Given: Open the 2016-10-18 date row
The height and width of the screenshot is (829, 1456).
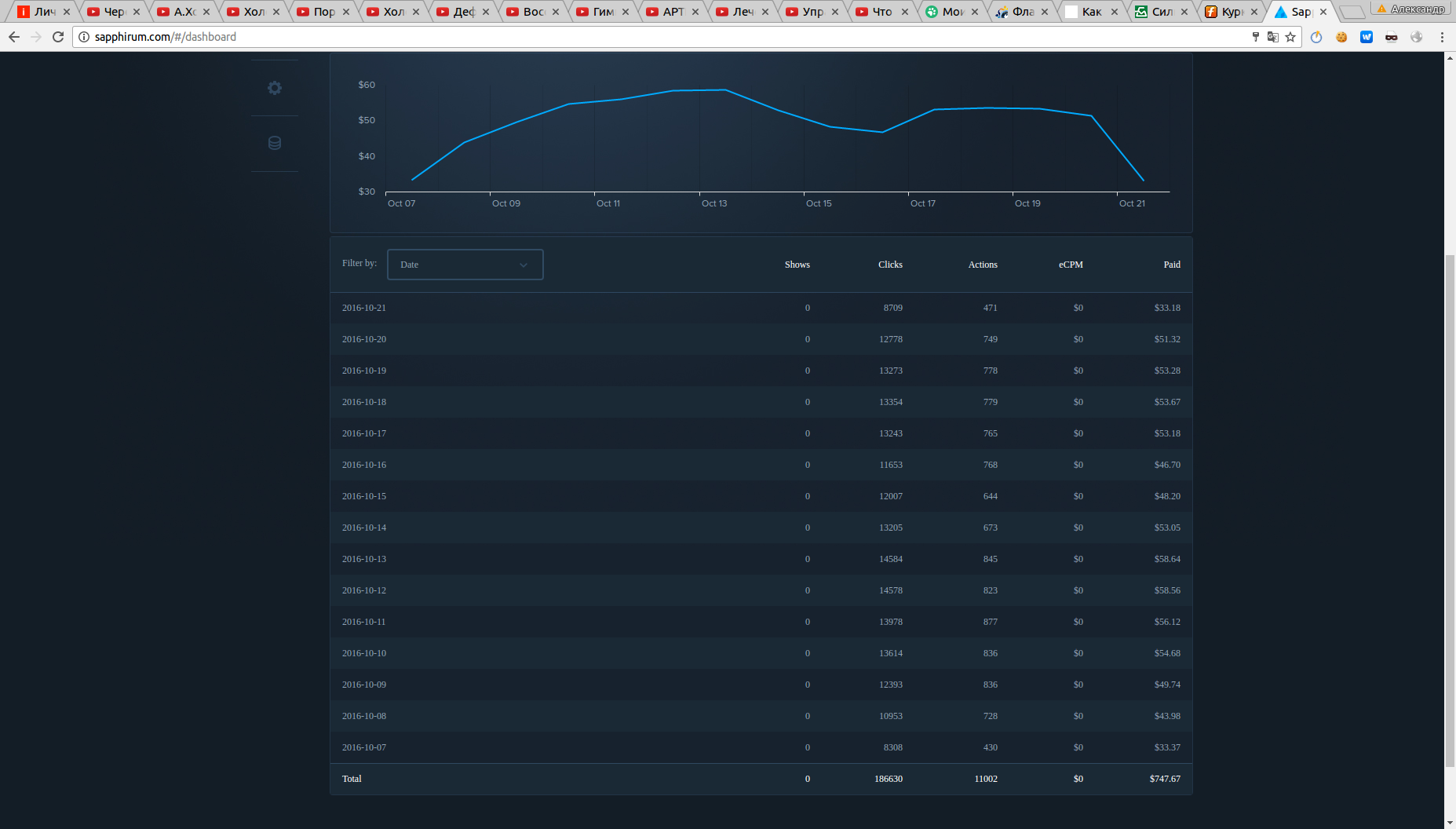Looking at the screenshot, I should [x=761, y=402].
